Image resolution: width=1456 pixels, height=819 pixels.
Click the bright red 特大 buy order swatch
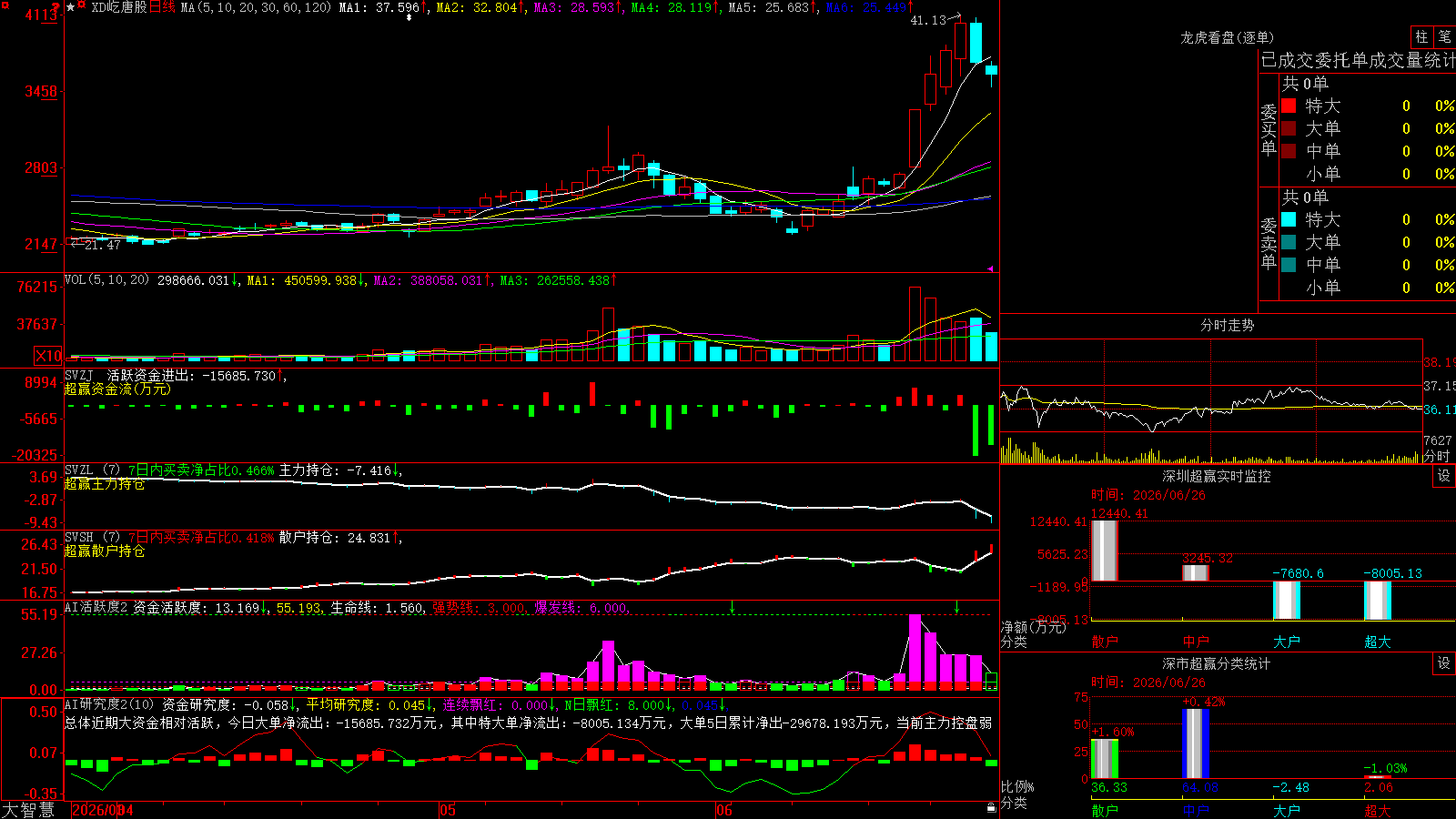[1289, 106]
